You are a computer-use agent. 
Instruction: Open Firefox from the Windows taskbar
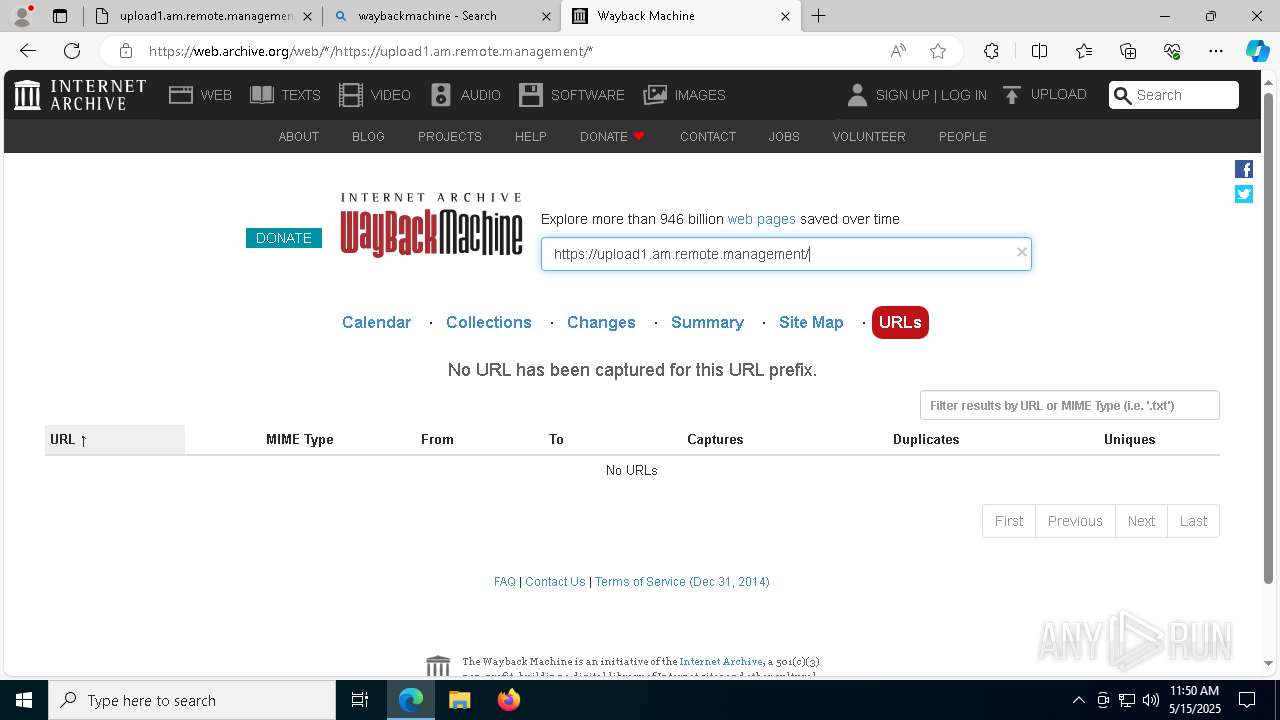tap(509, 700)
